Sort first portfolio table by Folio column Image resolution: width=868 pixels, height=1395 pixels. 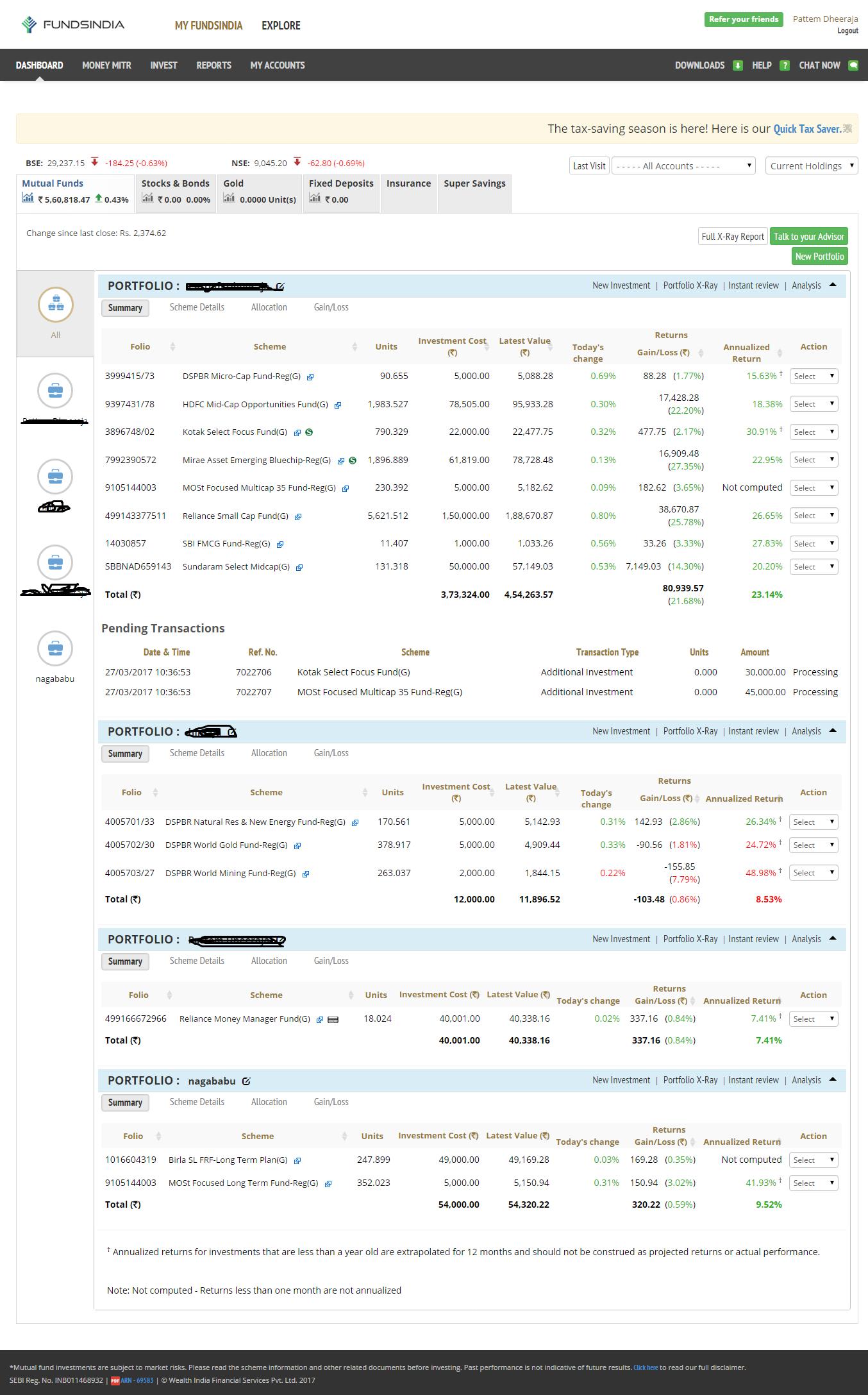[x=172, y=347]
